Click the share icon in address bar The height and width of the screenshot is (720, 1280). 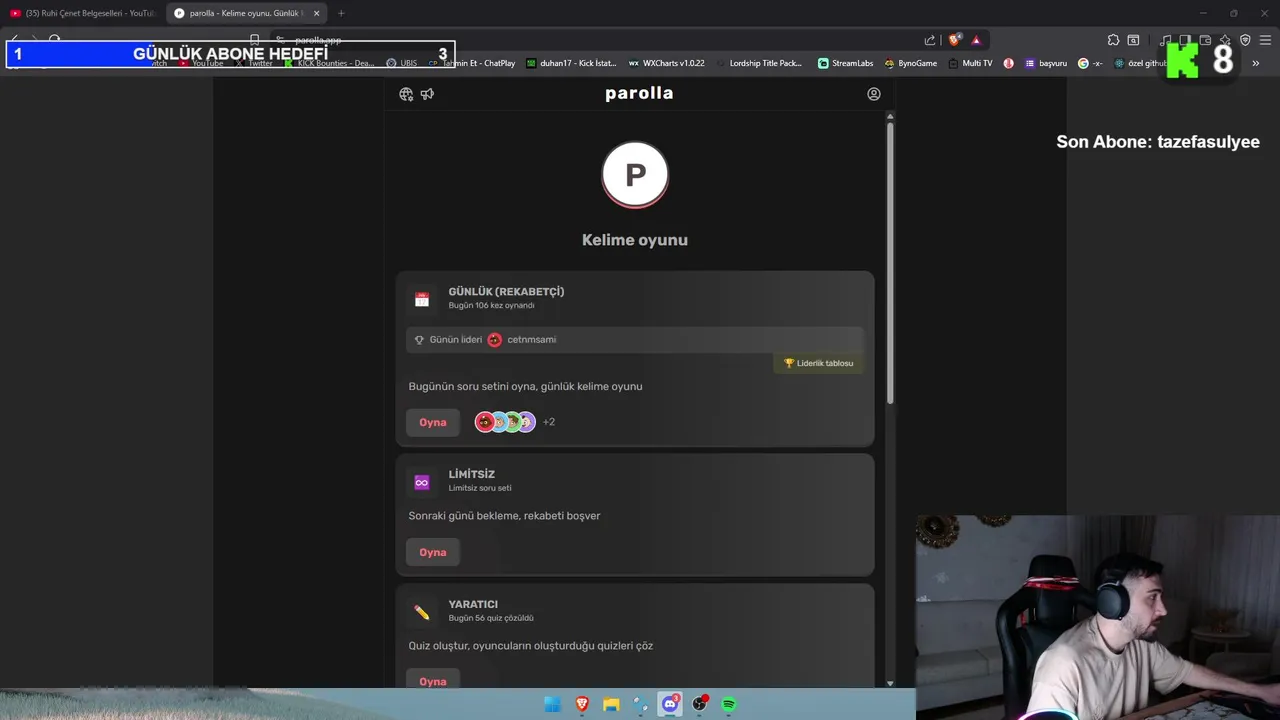pyautogui.click(x=930, y=40)
